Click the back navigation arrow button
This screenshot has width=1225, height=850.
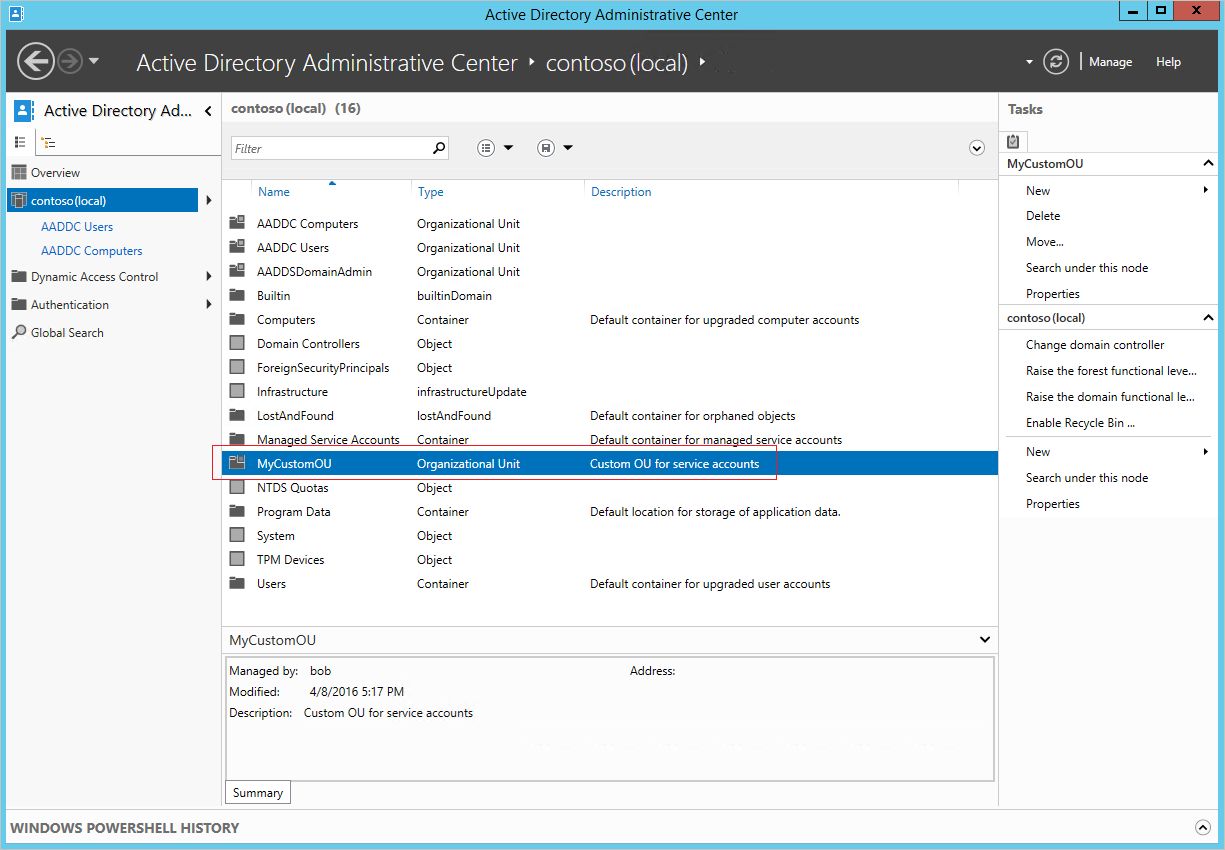[35, 62]
